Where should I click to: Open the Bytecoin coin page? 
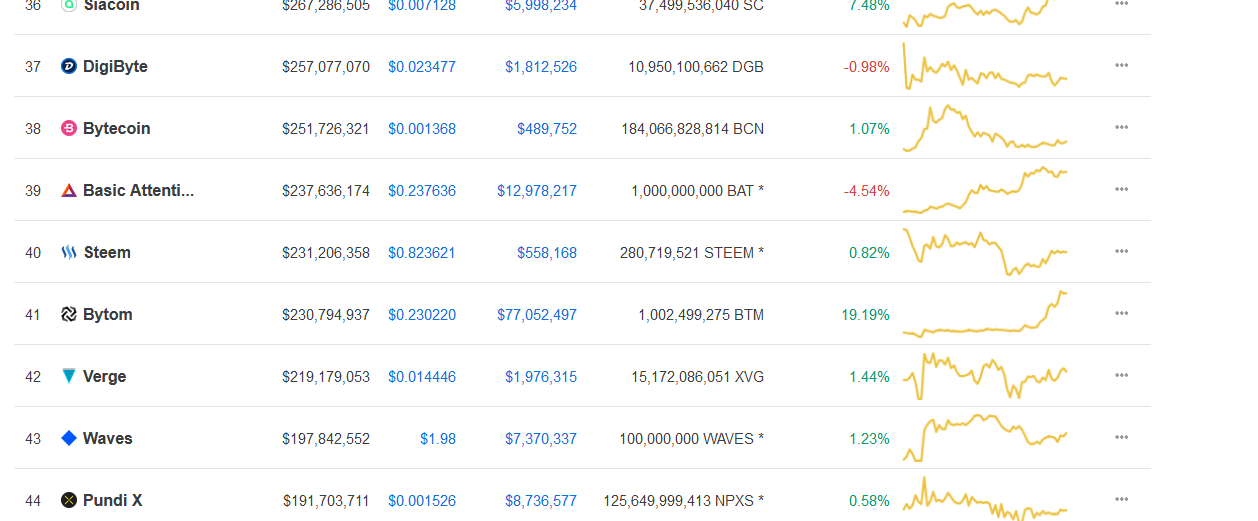(117, 129)
